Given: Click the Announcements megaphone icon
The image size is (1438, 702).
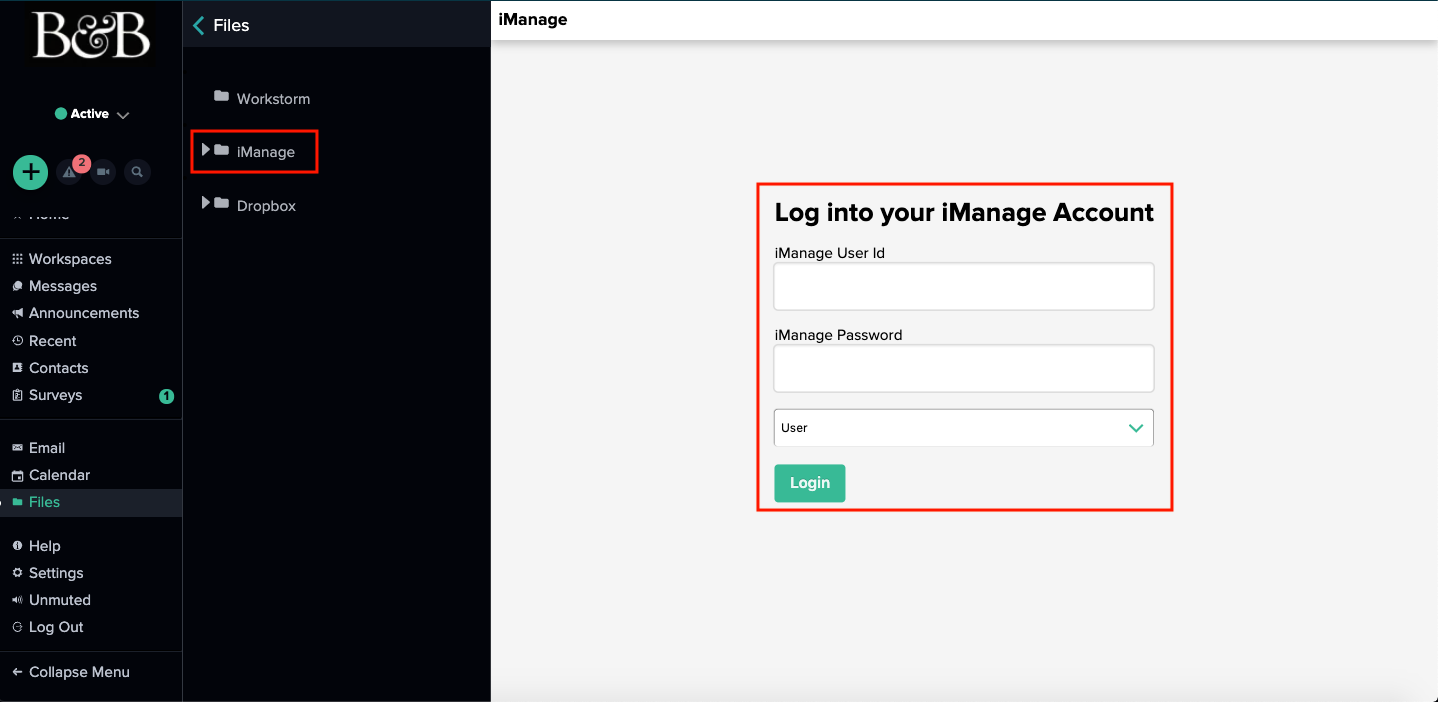Looking at the screenshot, I should pyautogui.click(x=17, y=313).
